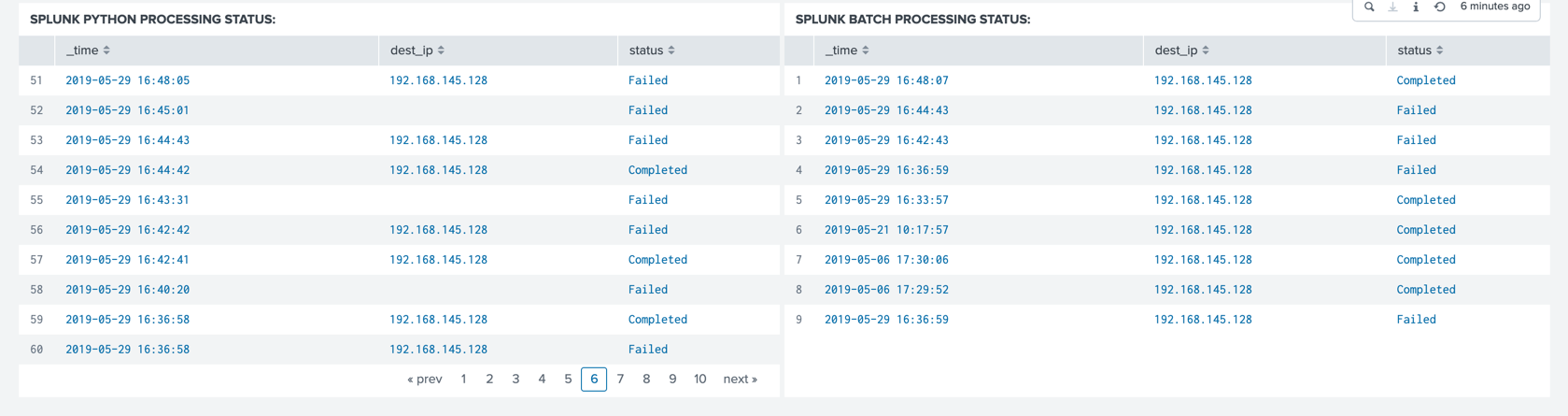Open the inspect info icon
The width and height of the screenshot is (1568, 416).
(1416, 7)
